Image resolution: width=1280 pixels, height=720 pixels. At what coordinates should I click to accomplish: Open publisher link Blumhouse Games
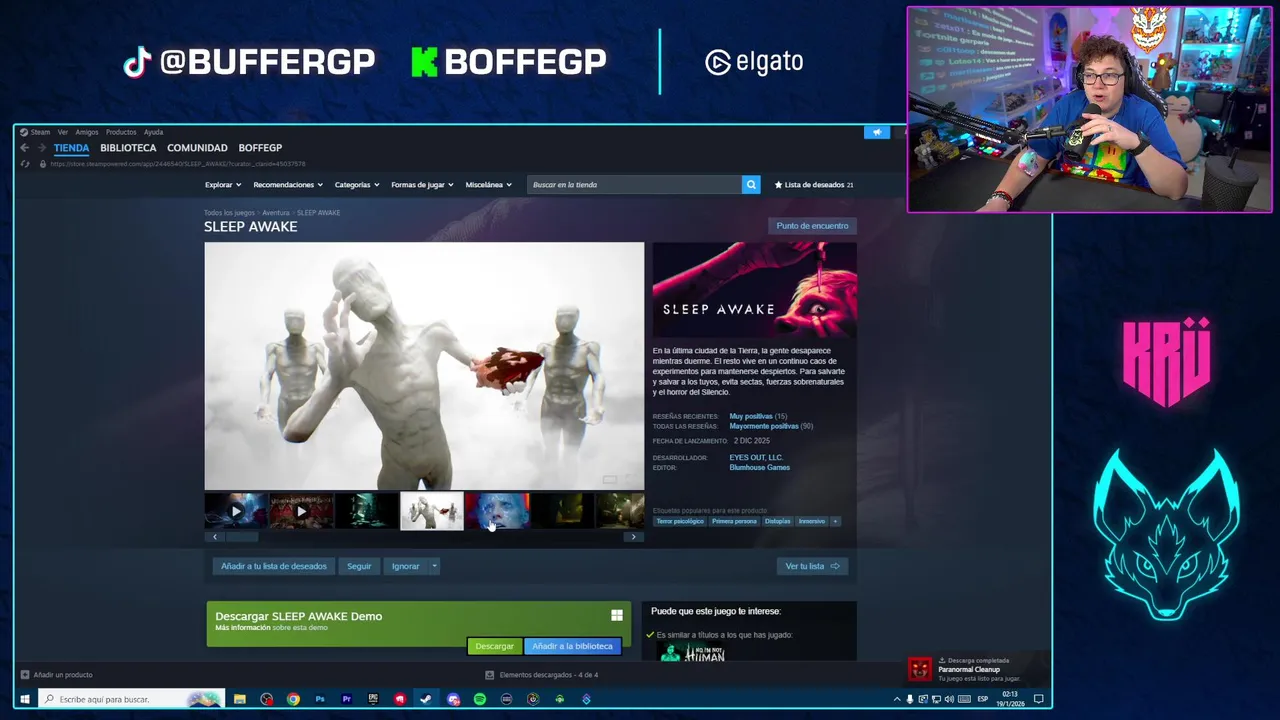pyautogui.click(x=759, y=468)
